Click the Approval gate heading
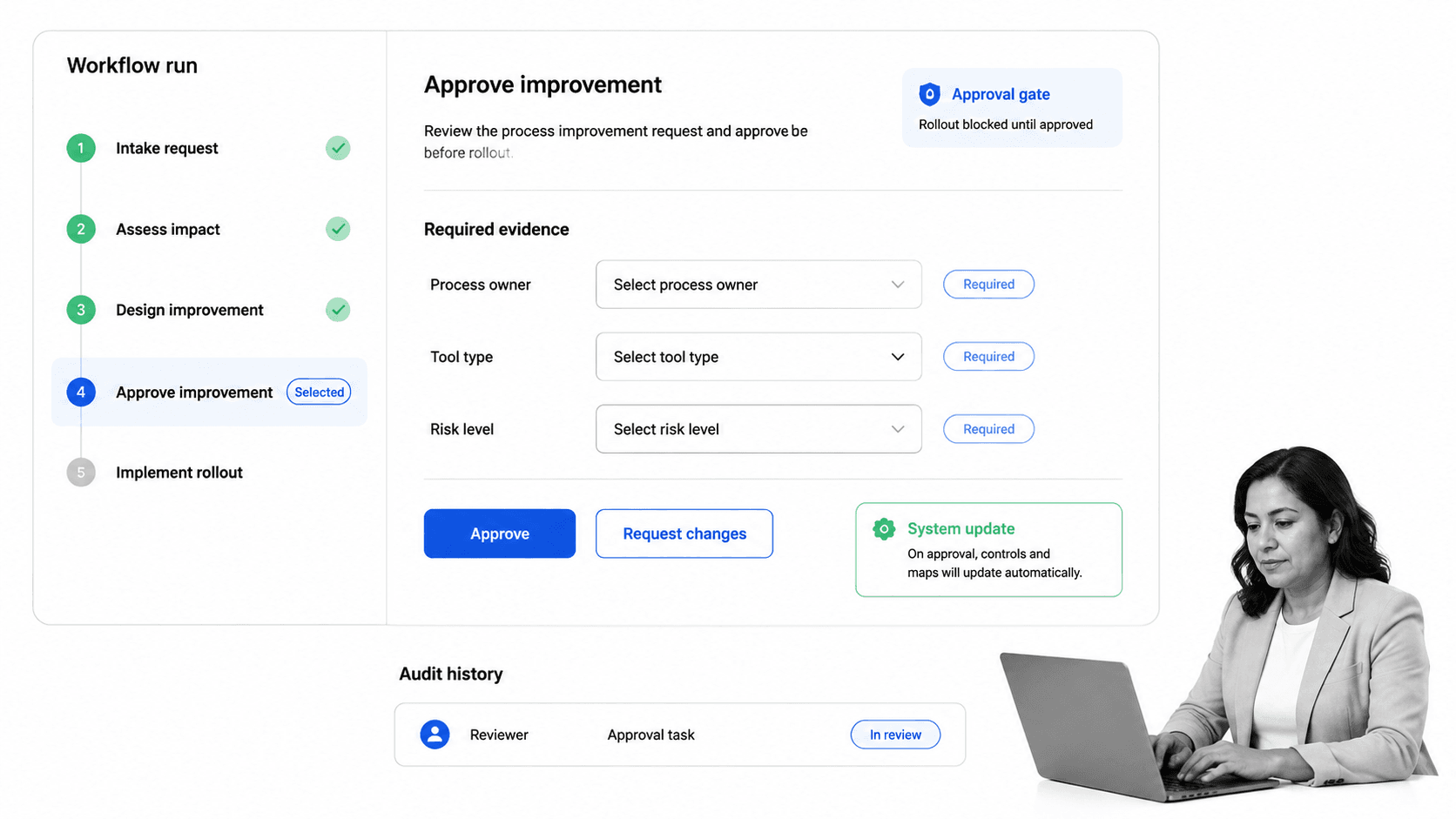Image resolution: width=1456 pixels, height=819 pixels. (1001, 94)
